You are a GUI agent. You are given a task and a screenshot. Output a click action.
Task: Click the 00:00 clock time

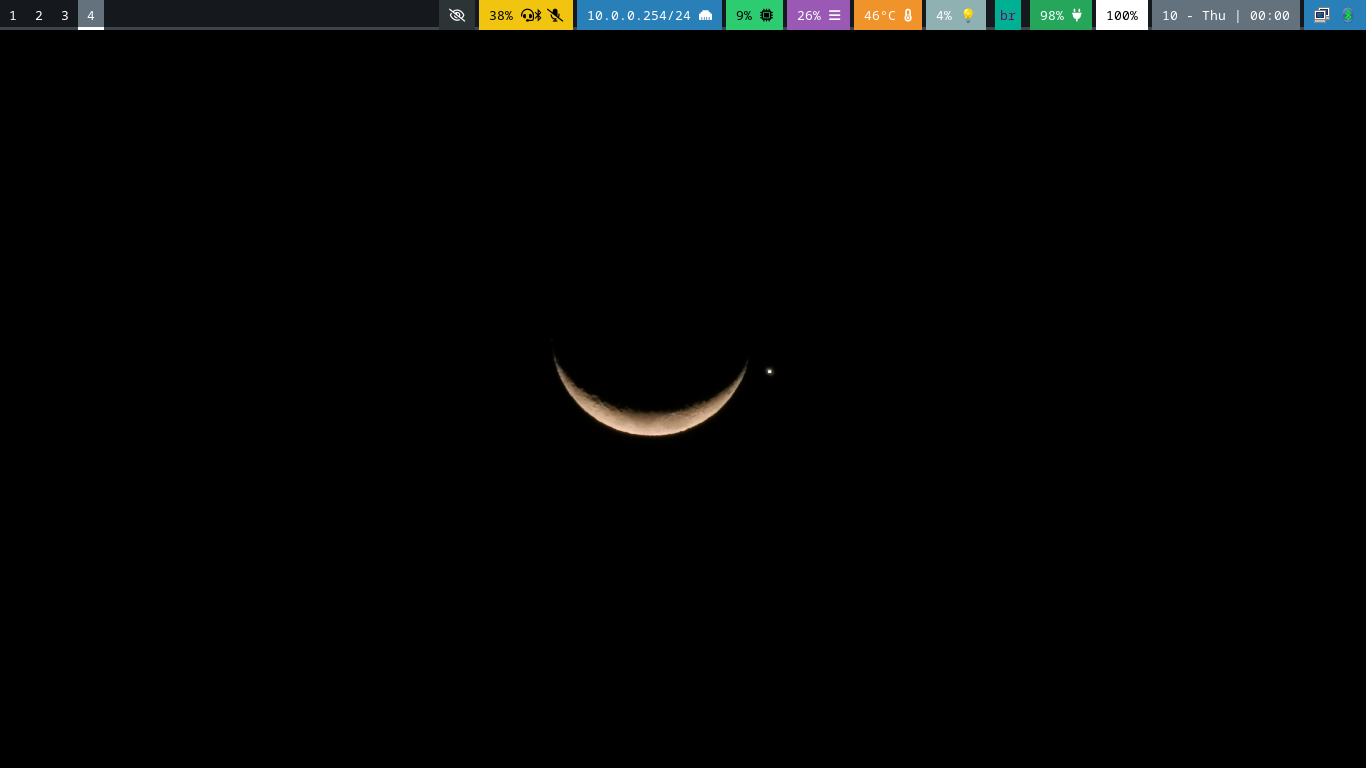click(1270, 15)
